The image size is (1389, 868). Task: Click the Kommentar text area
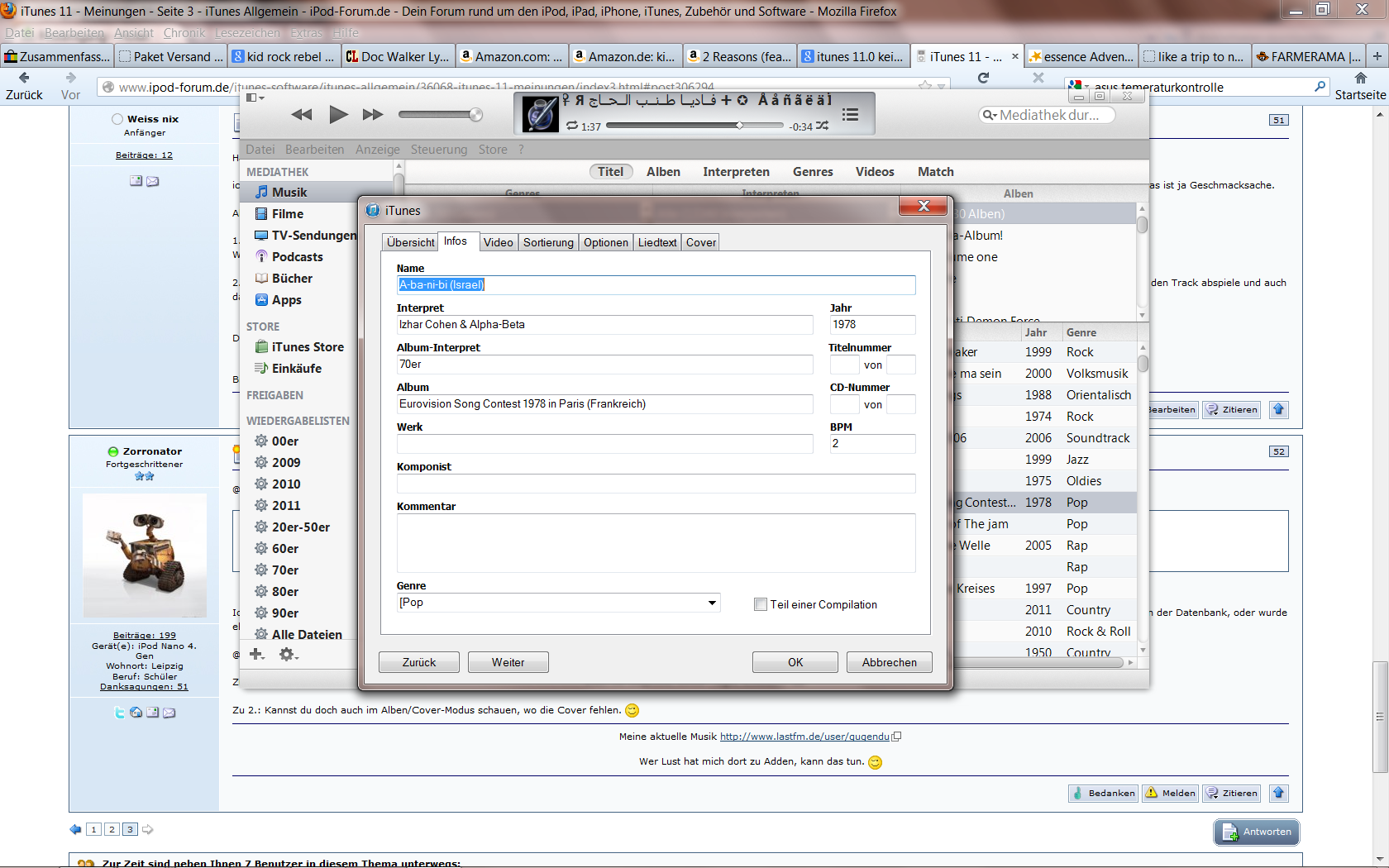(656, 543)
